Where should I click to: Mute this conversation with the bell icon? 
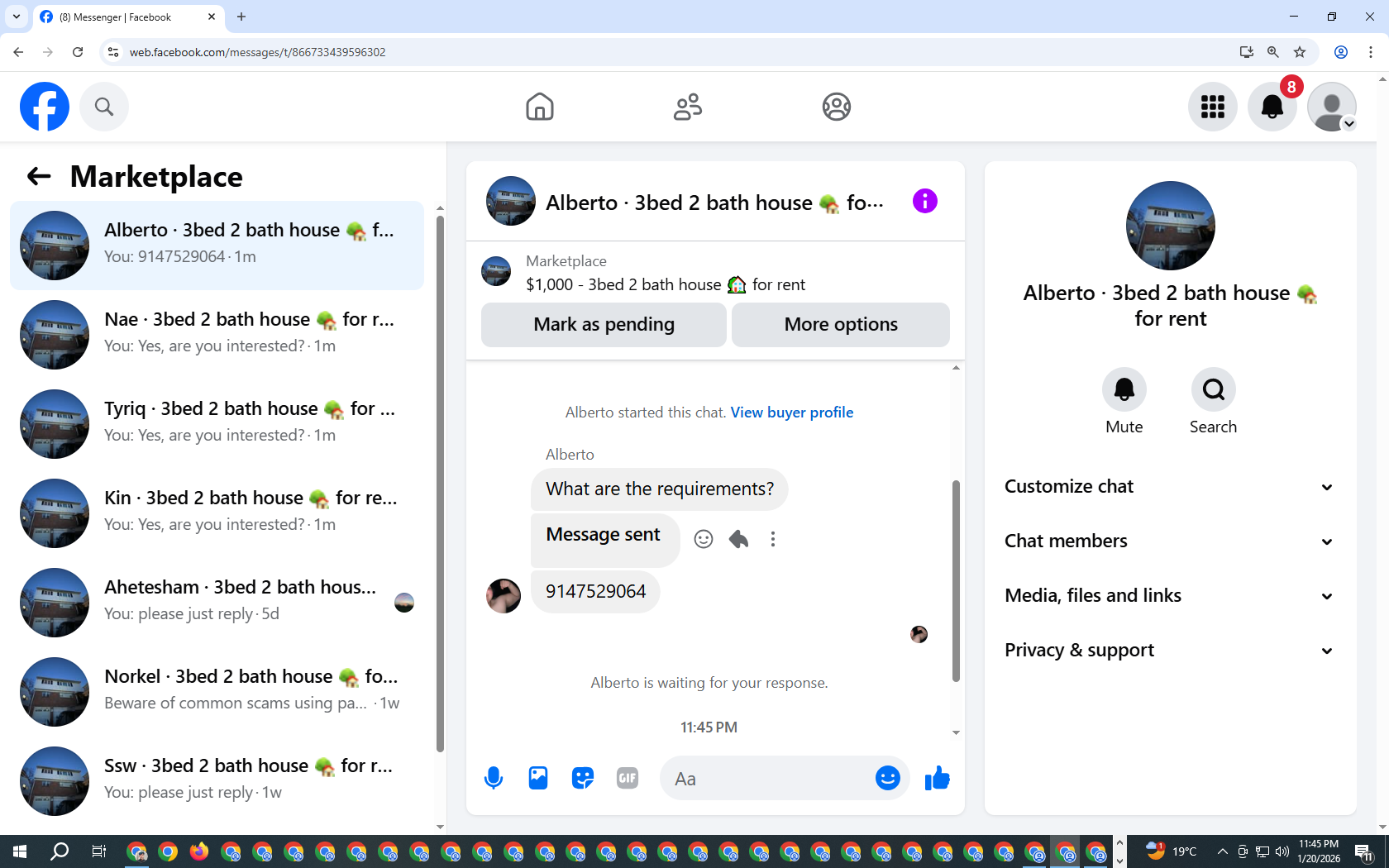(x=1124, y=389)
